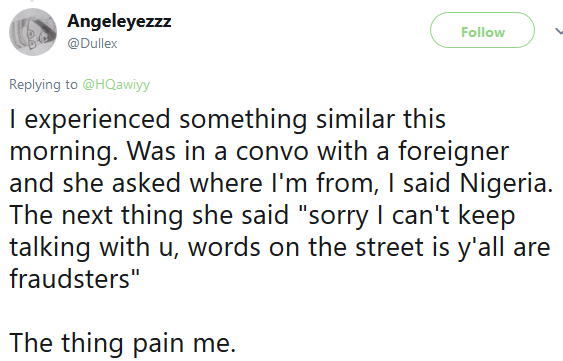Expand the tweet options chevron
Viewport: 563px width, 361px height.
pos(559,32)
